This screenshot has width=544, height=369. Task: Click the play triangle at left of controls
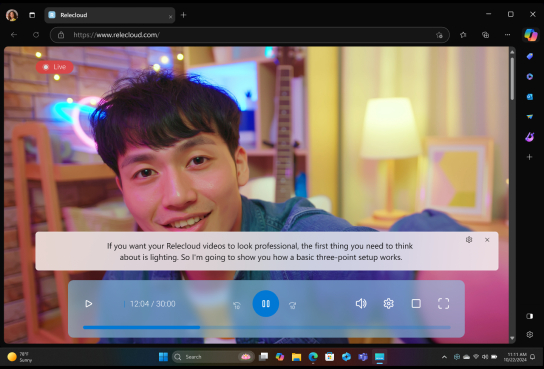click(88, 304)
